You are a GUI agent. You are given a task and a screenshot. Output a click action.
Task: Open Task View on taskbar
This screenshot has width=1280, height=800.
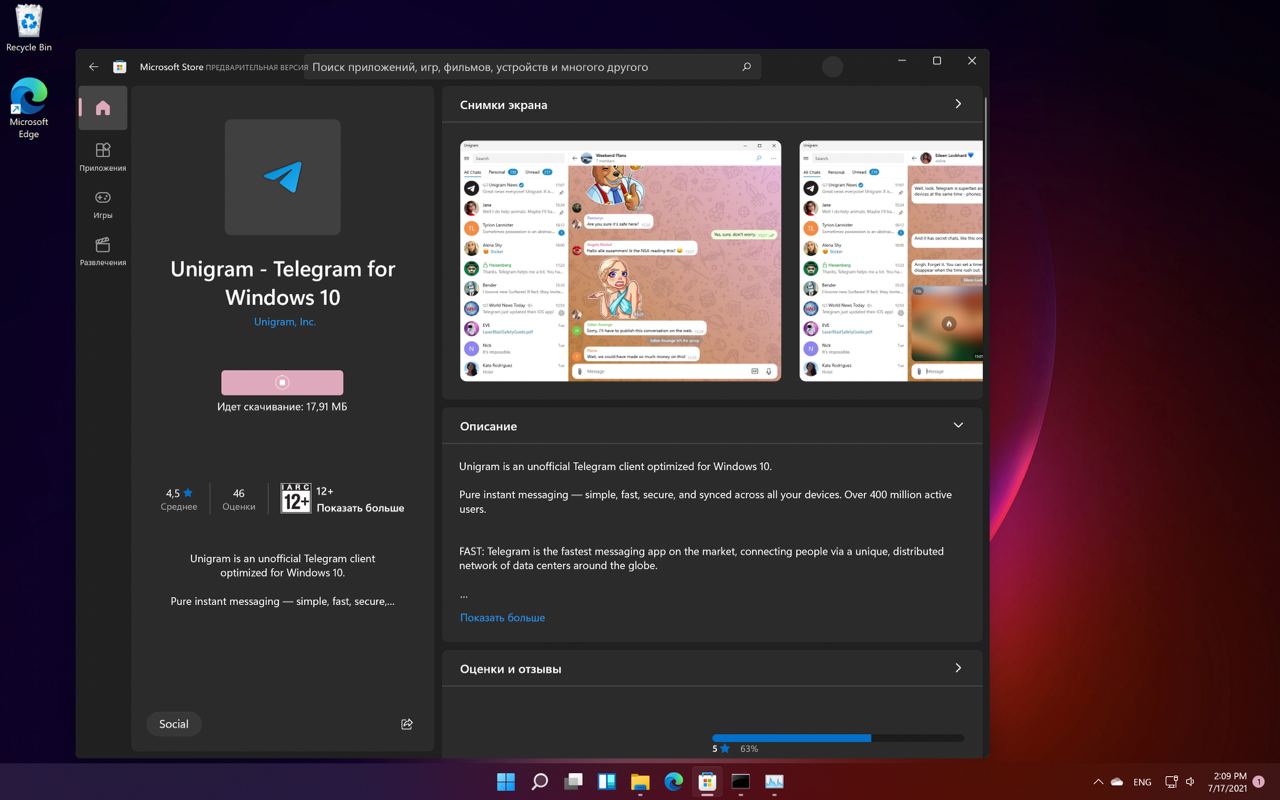pyautogui.click(x=573, y=781)
